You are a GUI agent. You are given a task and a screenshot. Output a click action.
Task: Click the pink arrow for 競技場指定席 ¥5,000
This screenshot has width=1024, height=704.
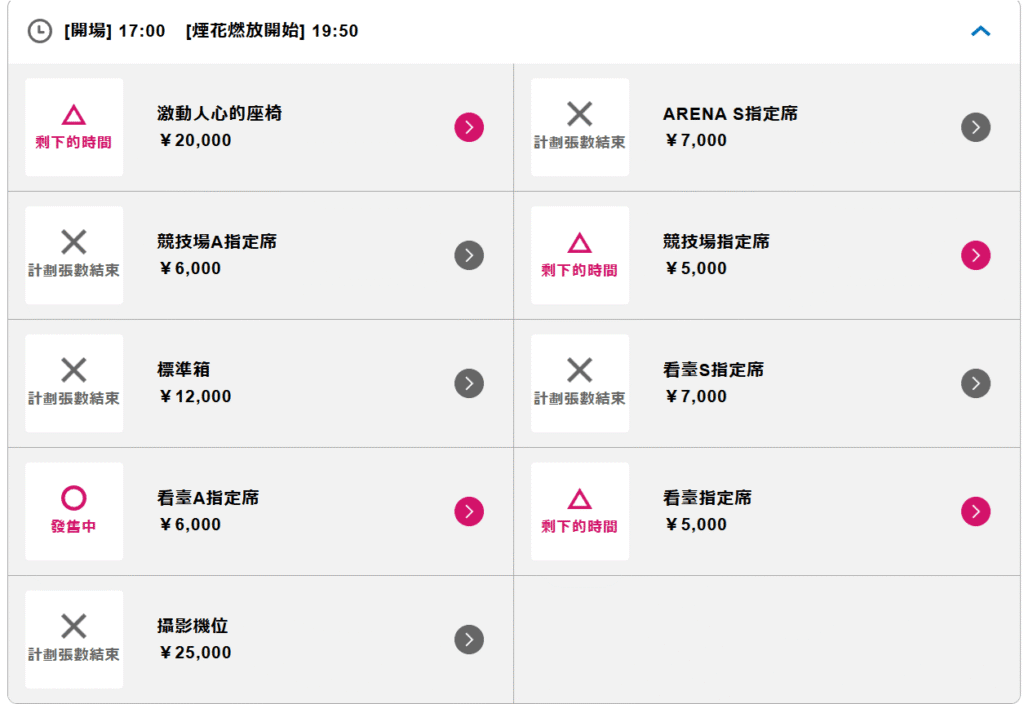point(975,255)
